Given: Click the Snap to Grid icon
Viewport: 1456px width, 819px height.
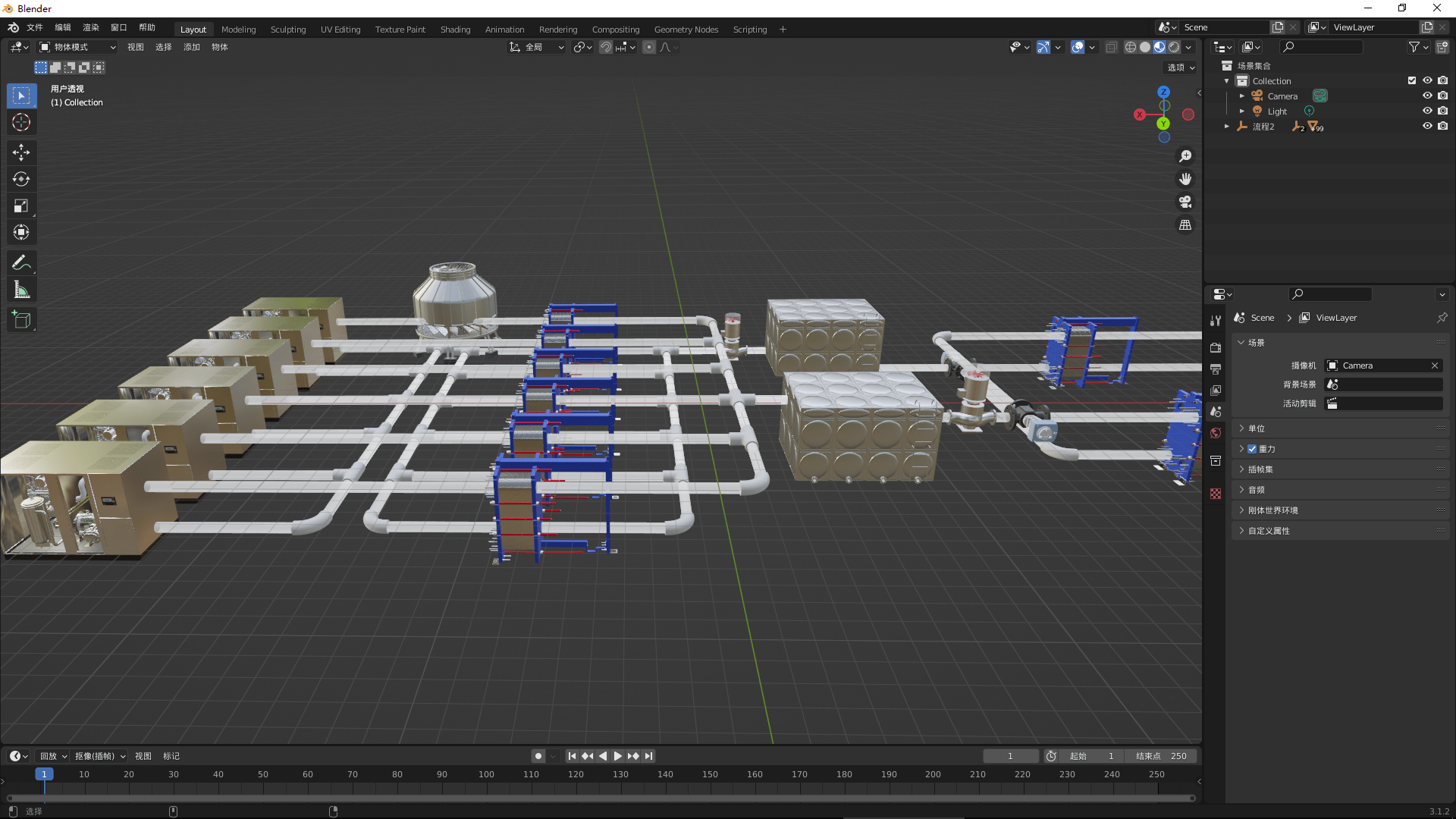Looking at the screenshot, I should point(622,47).
